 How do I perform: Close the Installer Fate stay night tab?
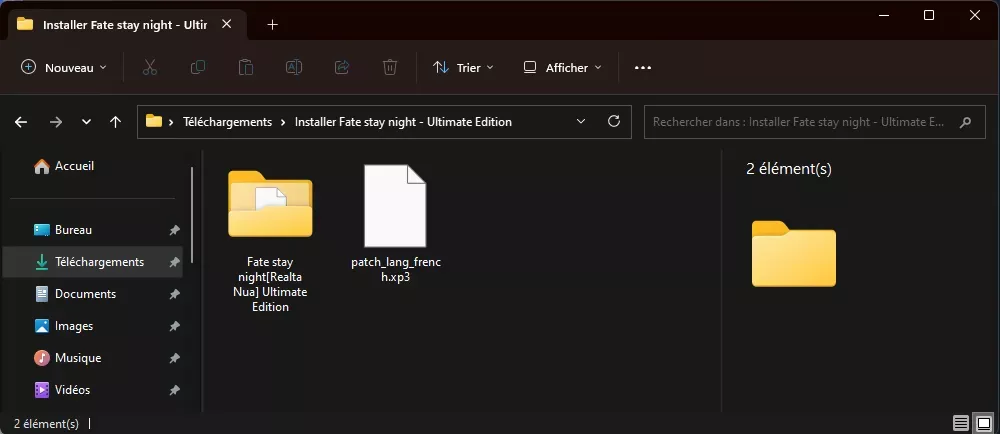(226, 24)
